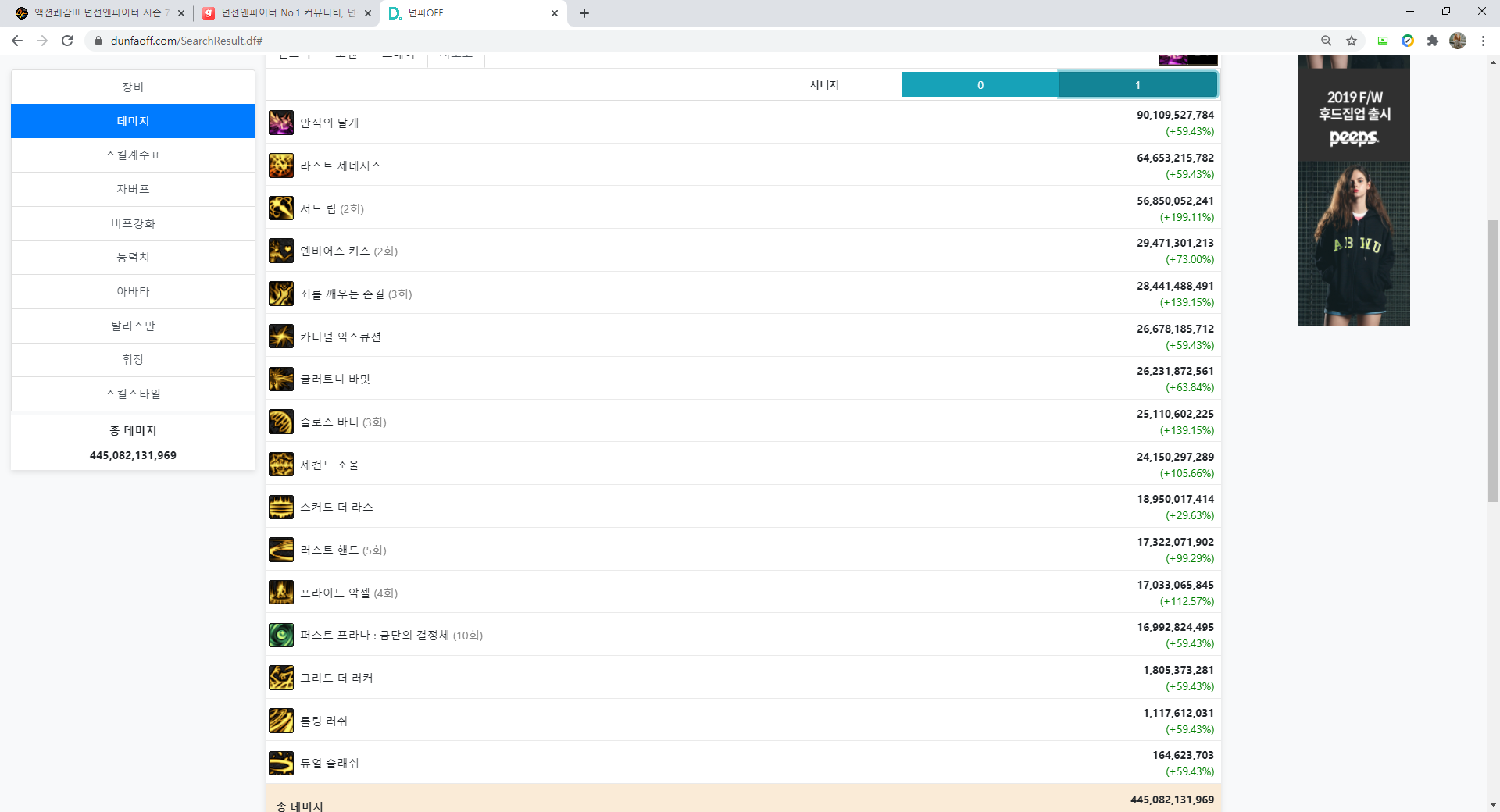
Task: Click the 서드 립 skill icon
Action: coord(280,208)
